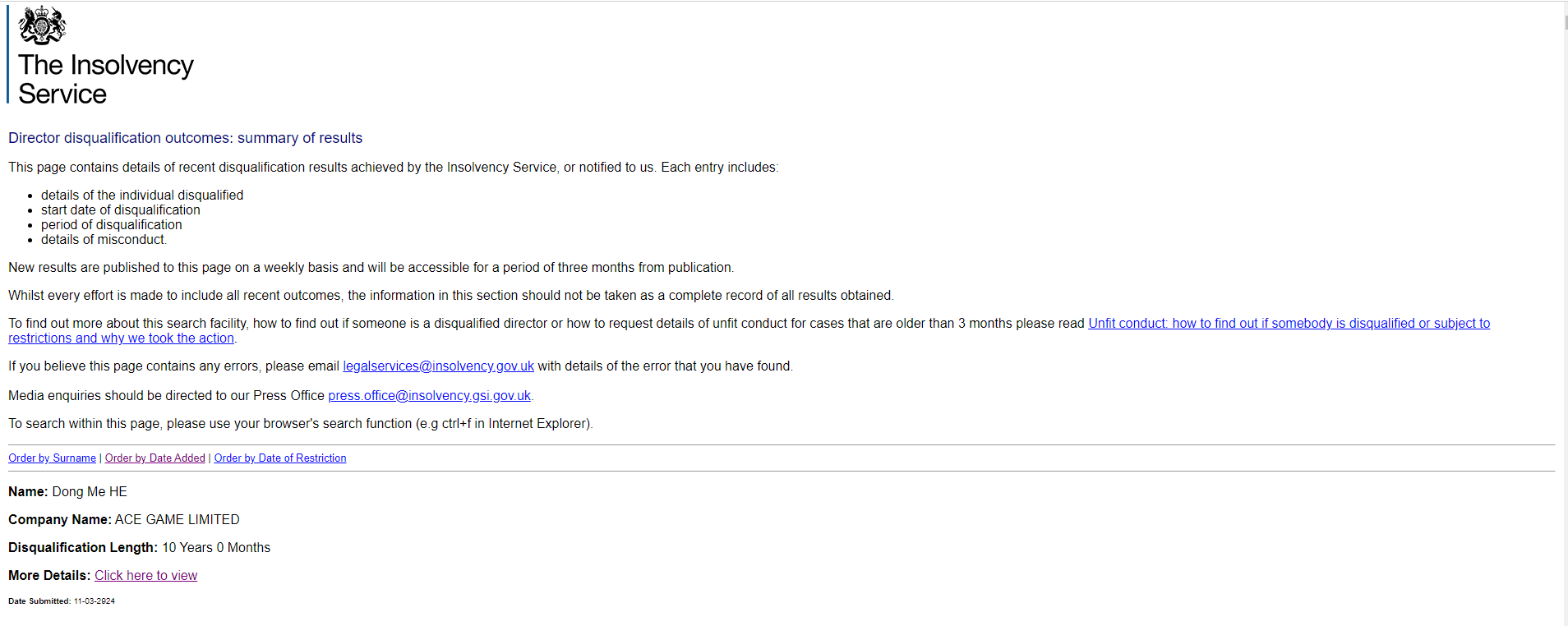This screenshot has height=626, width=1568.
Task: Click the name Dong Me HE
Action: pyautogui.click(x=90, y=492)
